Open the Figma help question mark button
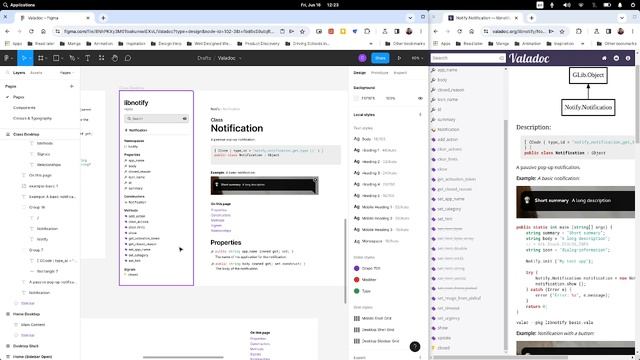 [415, 347]
